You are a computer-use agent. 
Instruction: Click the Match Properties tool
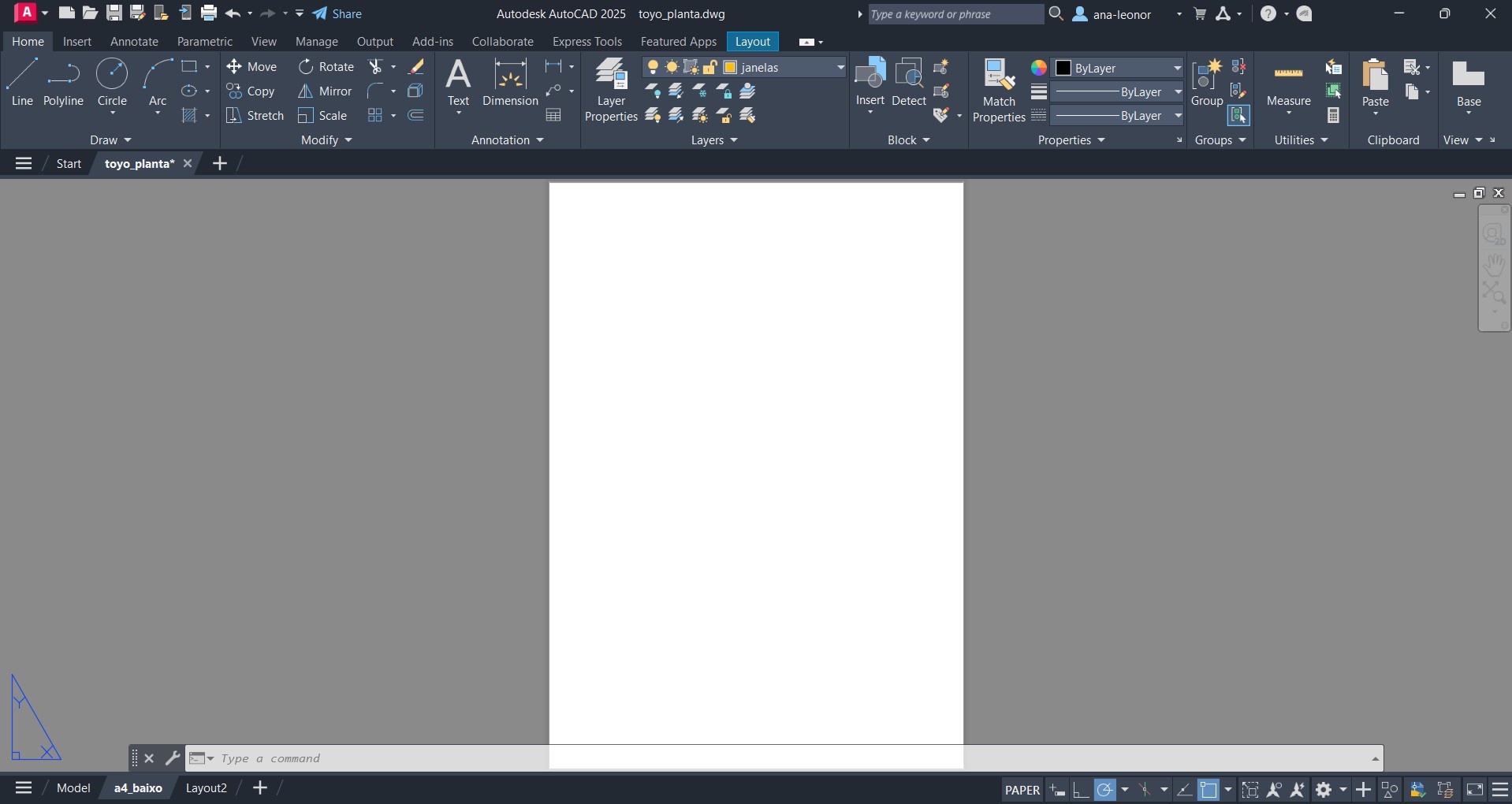pos(999,90)
